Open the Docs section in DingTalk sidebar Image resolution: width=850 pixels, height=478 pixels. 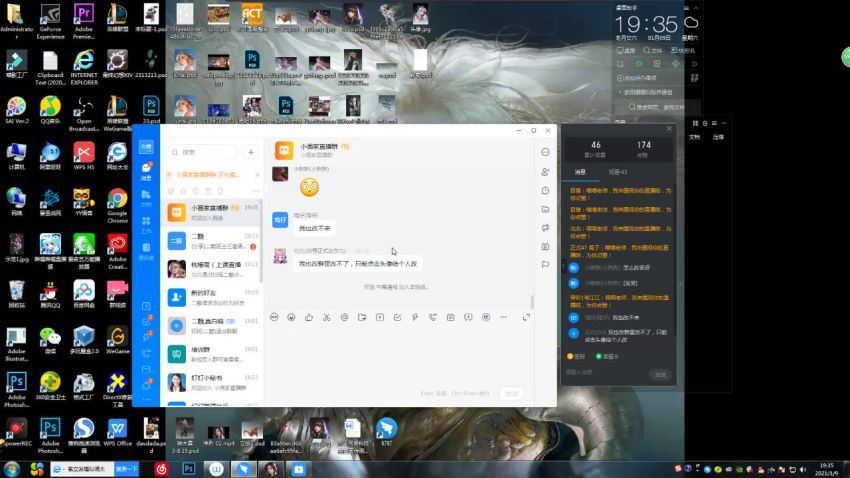pyautogui.click(x=146, y=198)
